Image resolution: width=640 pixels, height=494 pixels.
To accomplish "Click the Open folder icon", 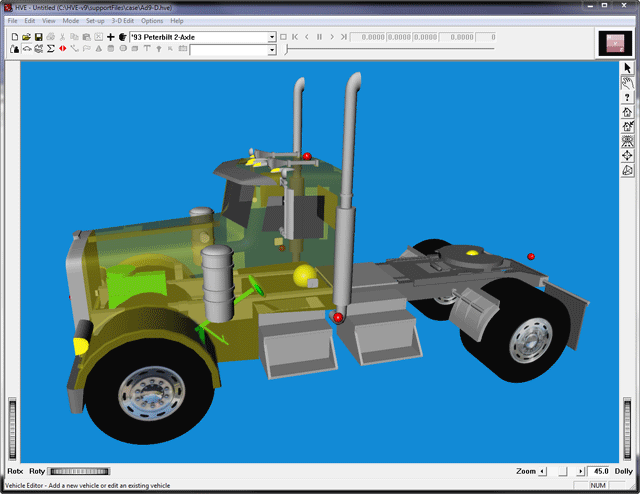I will tap(26, 37).
